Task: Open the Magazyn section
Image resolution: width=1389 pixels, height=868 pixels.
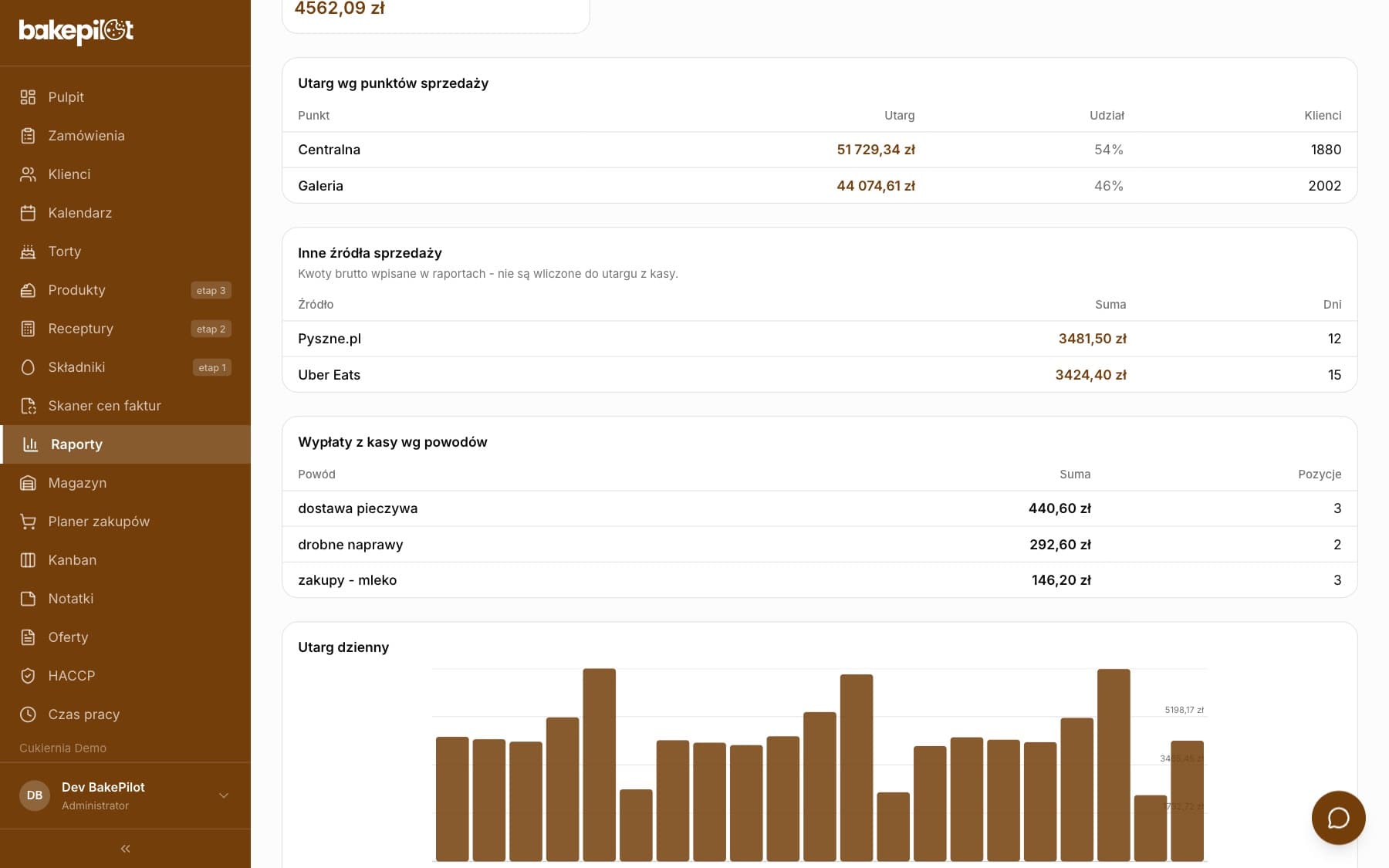Action: (x=125, y=483)
